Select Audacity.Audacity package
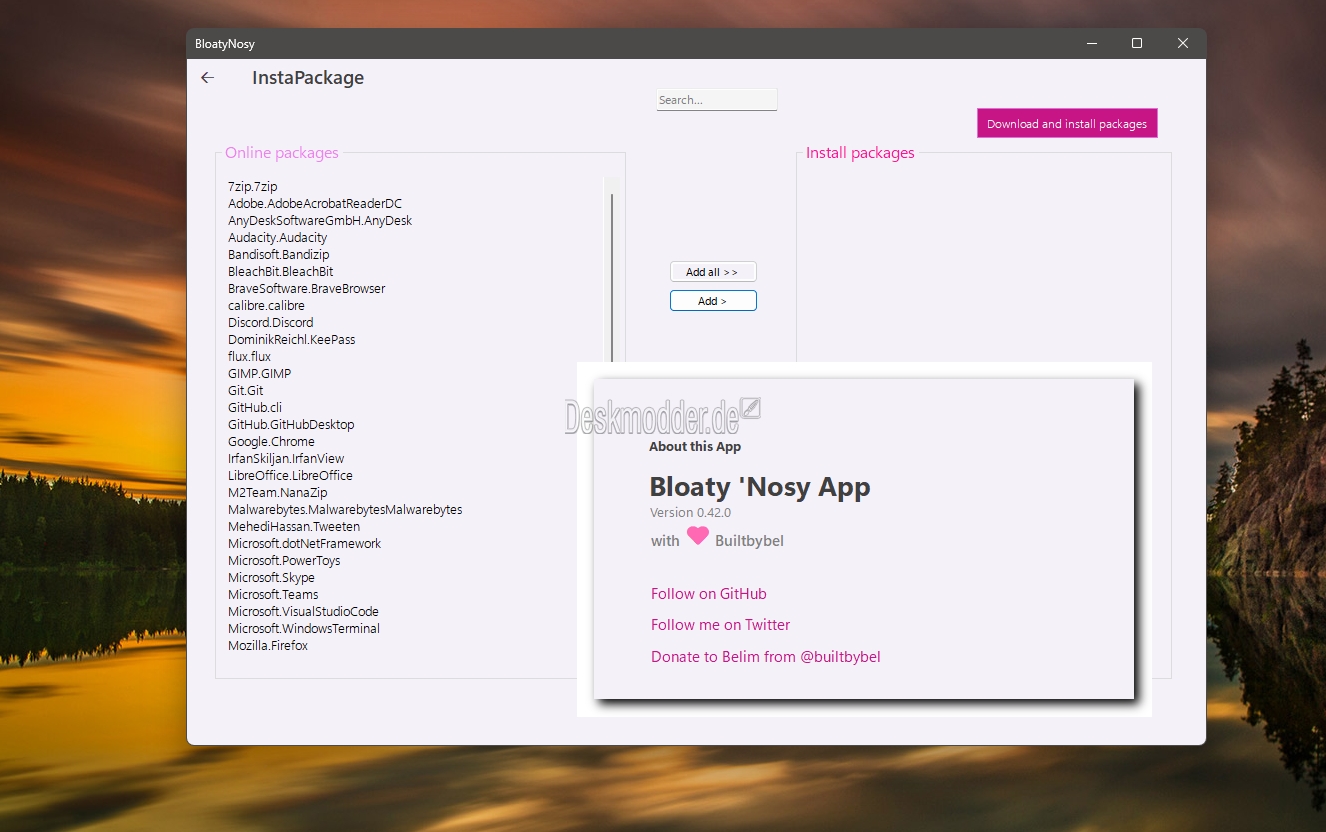 coord(278,238)
